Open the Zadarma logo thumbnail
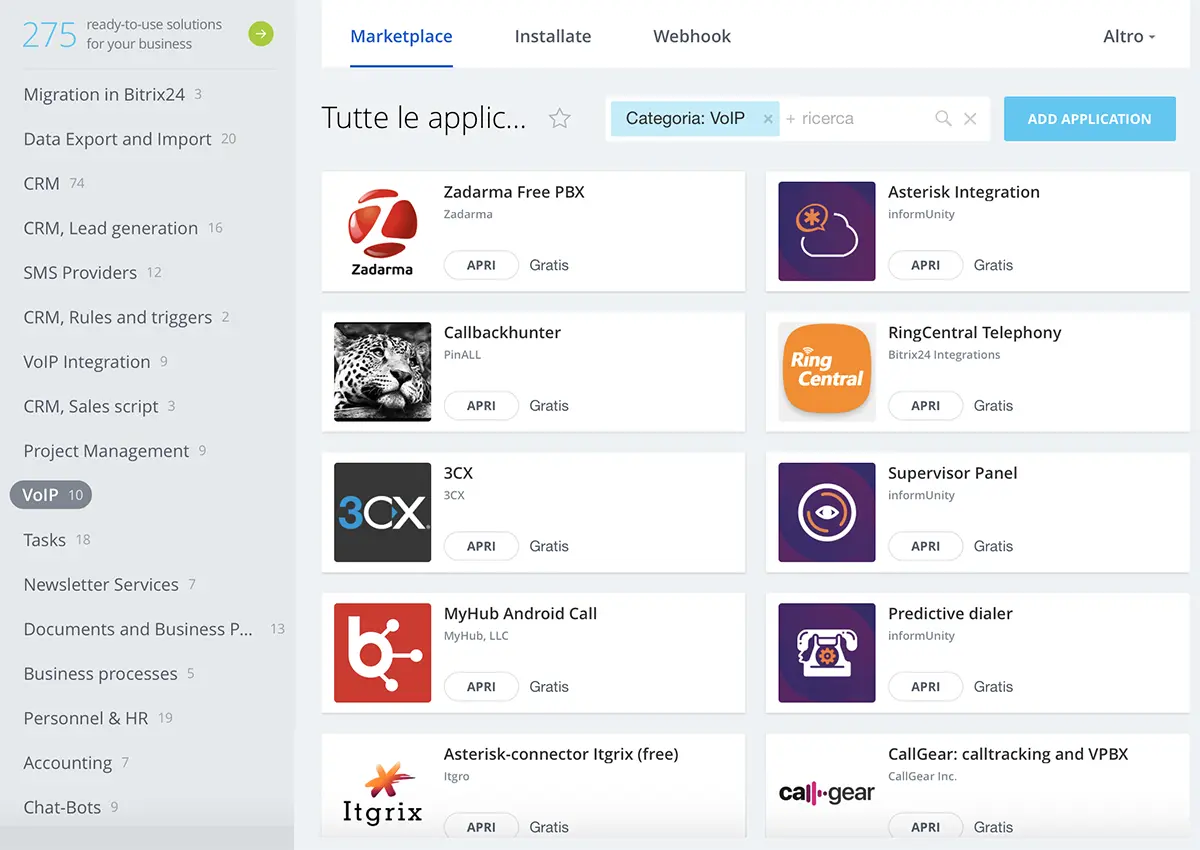 click(382, 231)
